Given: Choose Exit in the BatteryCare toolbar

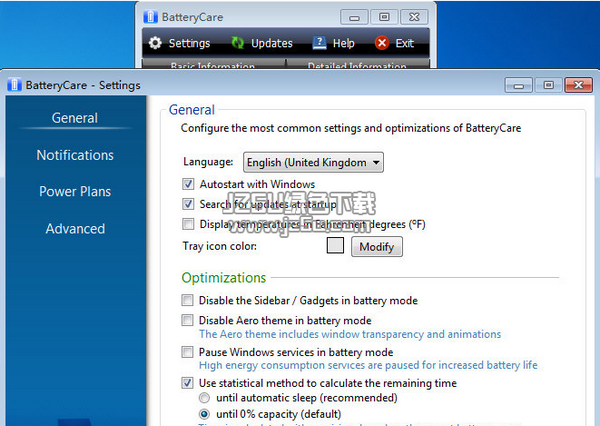Looking at the screenshot, I should point(395,43).
